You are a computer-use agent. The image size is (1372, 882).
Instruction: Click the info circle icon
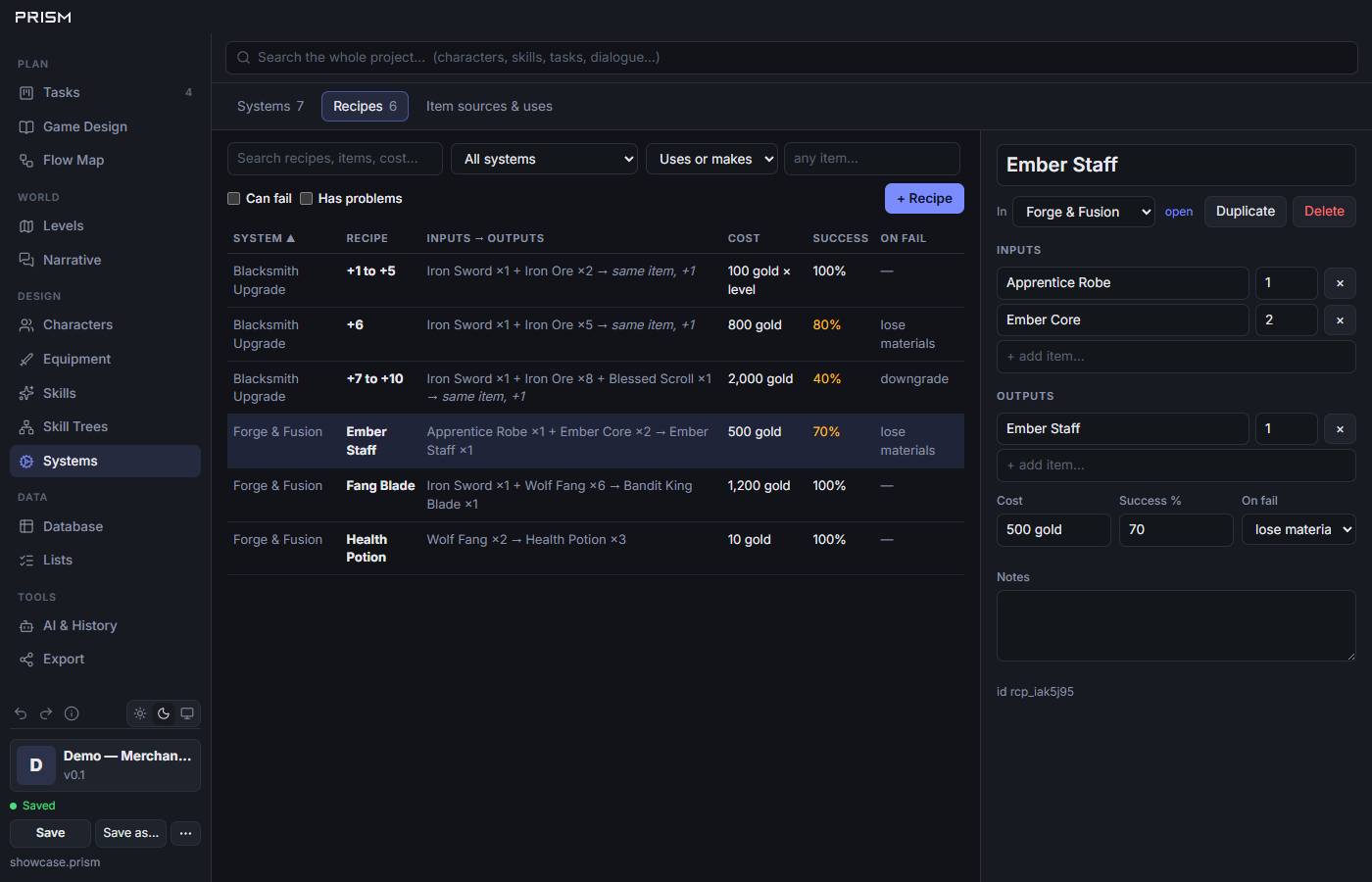pyautogui.click(x=72, y=713)
